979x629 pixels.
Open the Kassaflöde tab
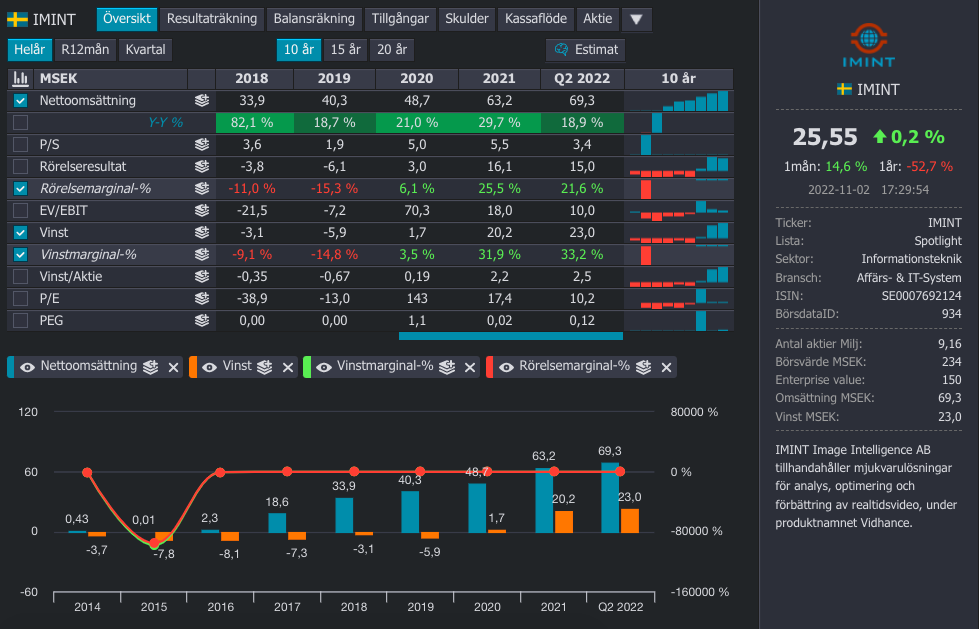[536, 19]
